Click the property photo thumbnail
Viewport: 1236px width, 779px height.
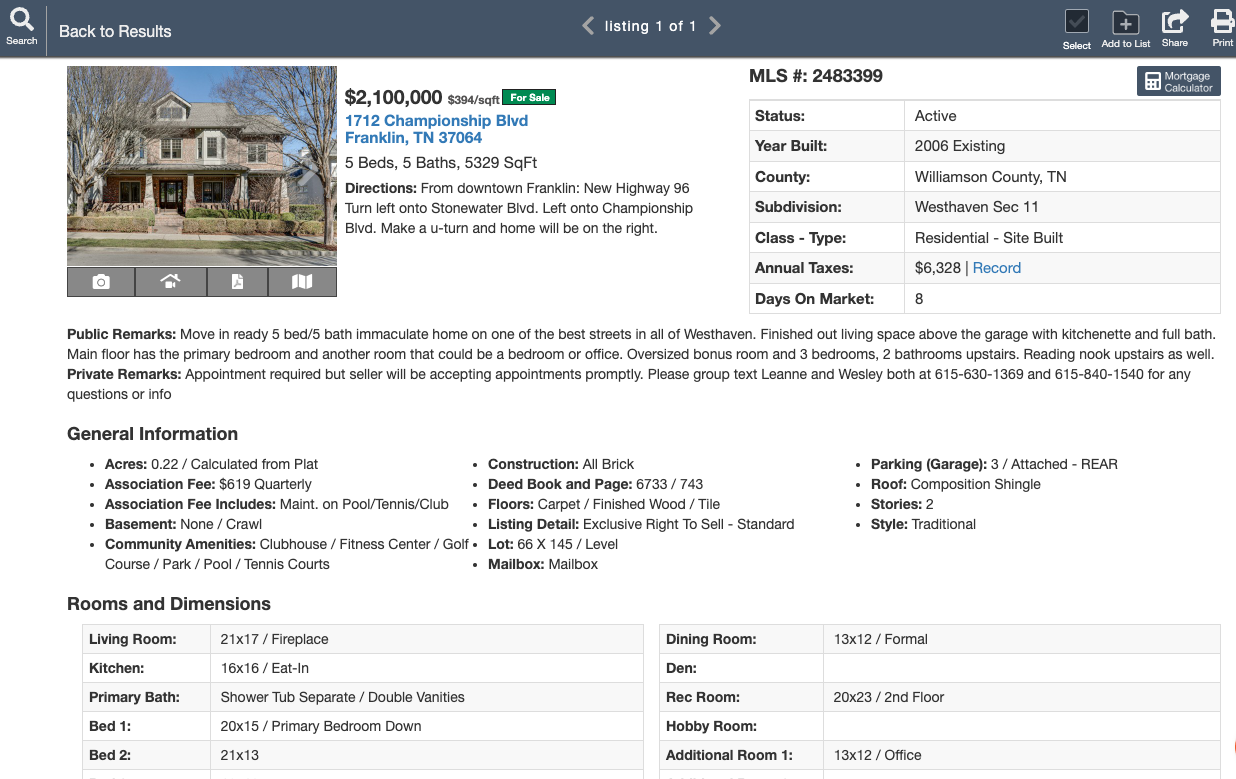pos(201,165)
